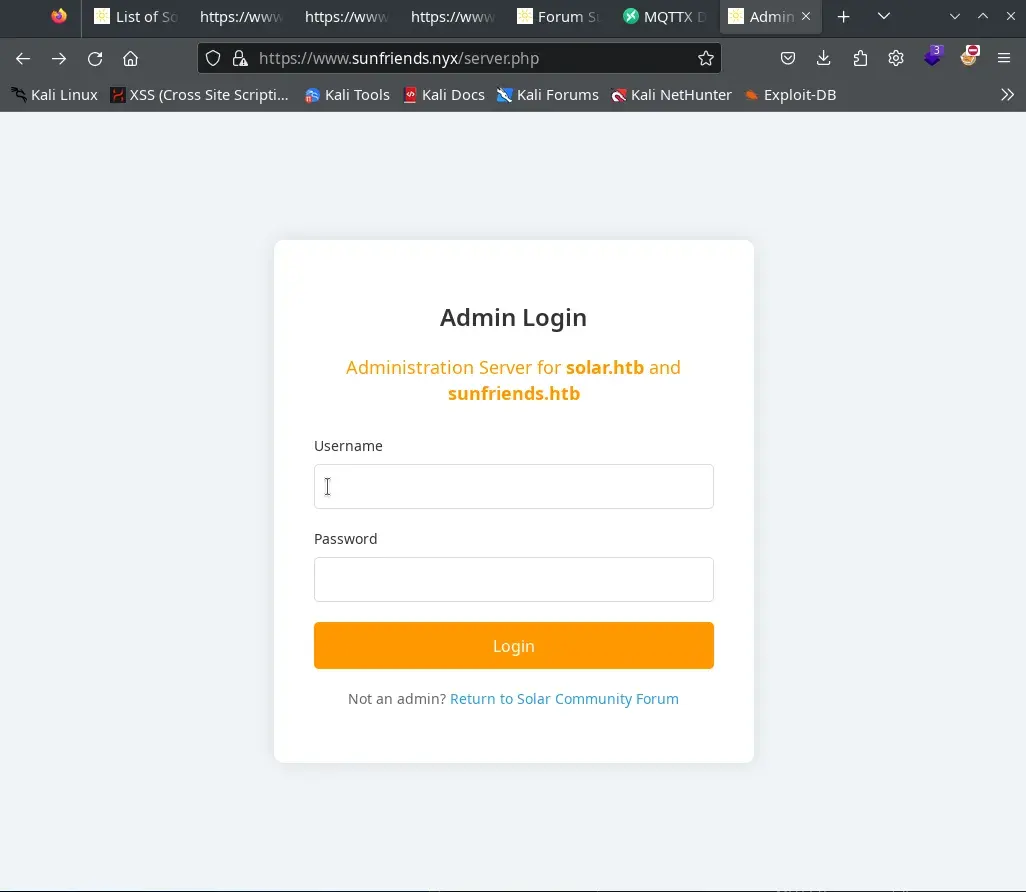This screenshot has width=1026, height=892.
Task: Open the tracking protection shield icon
Action: click(213, 58)
